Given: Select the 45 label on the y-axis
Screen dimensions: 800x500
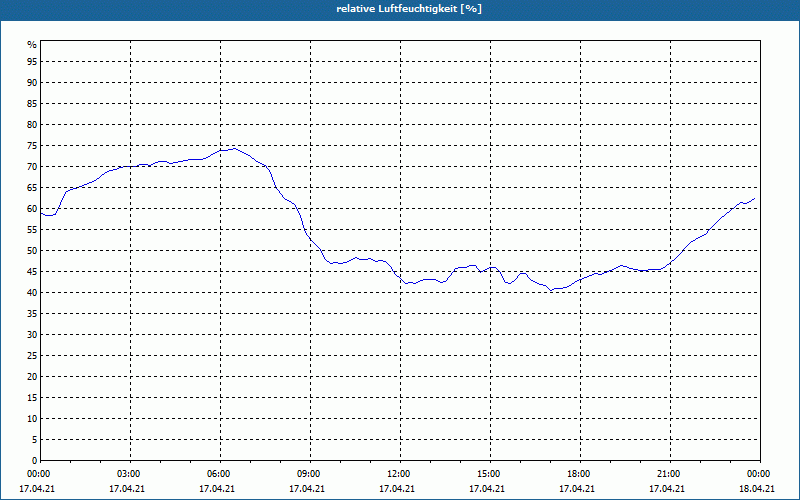Looking at the screenshot, I should pos(32,272).
